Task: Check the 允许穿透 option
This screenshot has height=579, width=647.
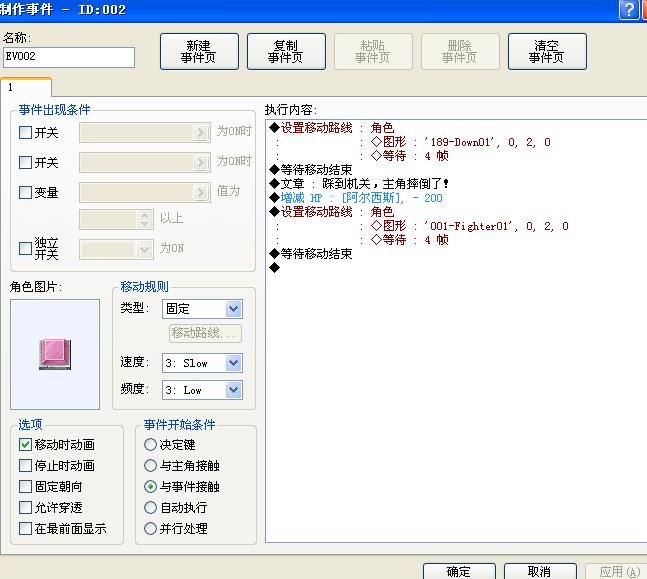Action: tap(25, 508)
